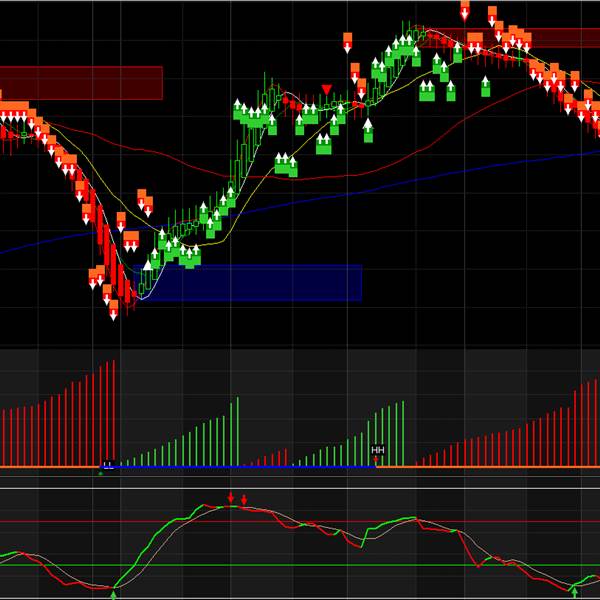Select the white upward triangle near the price bottom
600x600 pixels.
coord(148,265)
